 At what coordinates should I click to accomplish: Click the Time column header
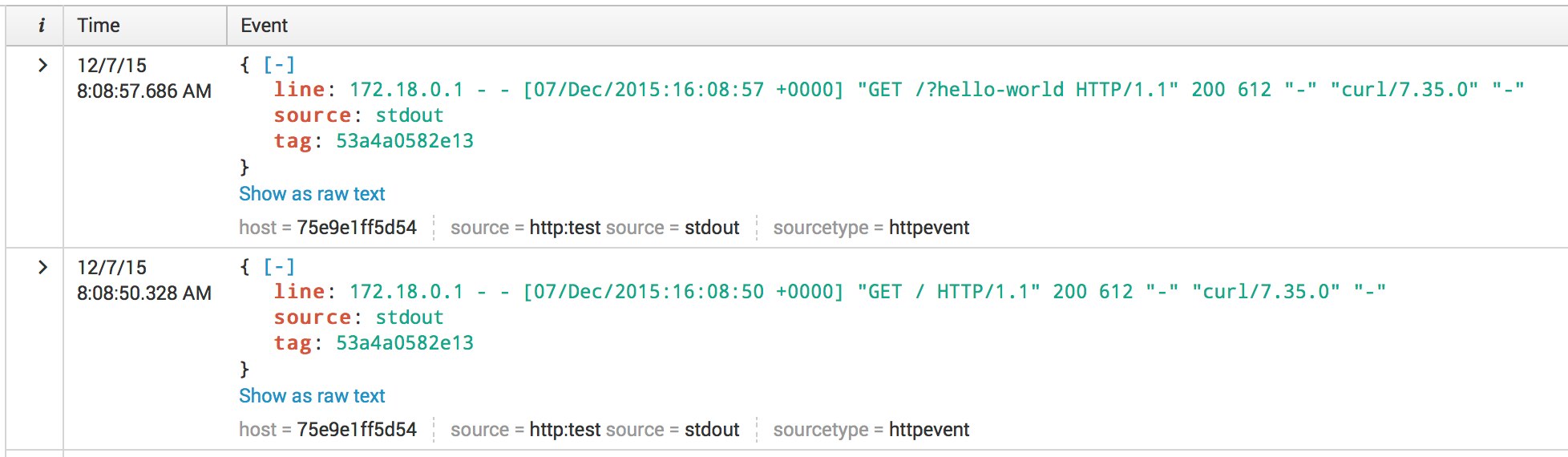(x=99, y=26)
